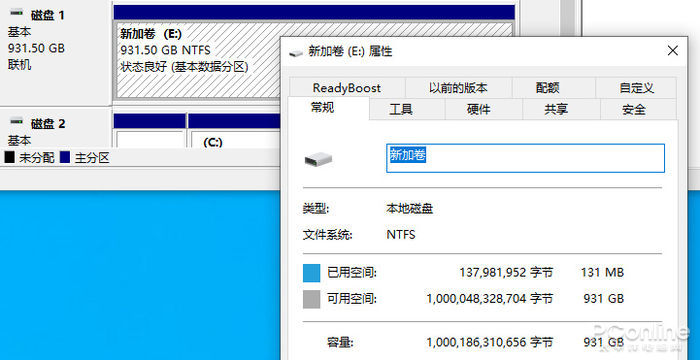Click the 类型 label
Viewport: 700px width, 360px height.
316,209
